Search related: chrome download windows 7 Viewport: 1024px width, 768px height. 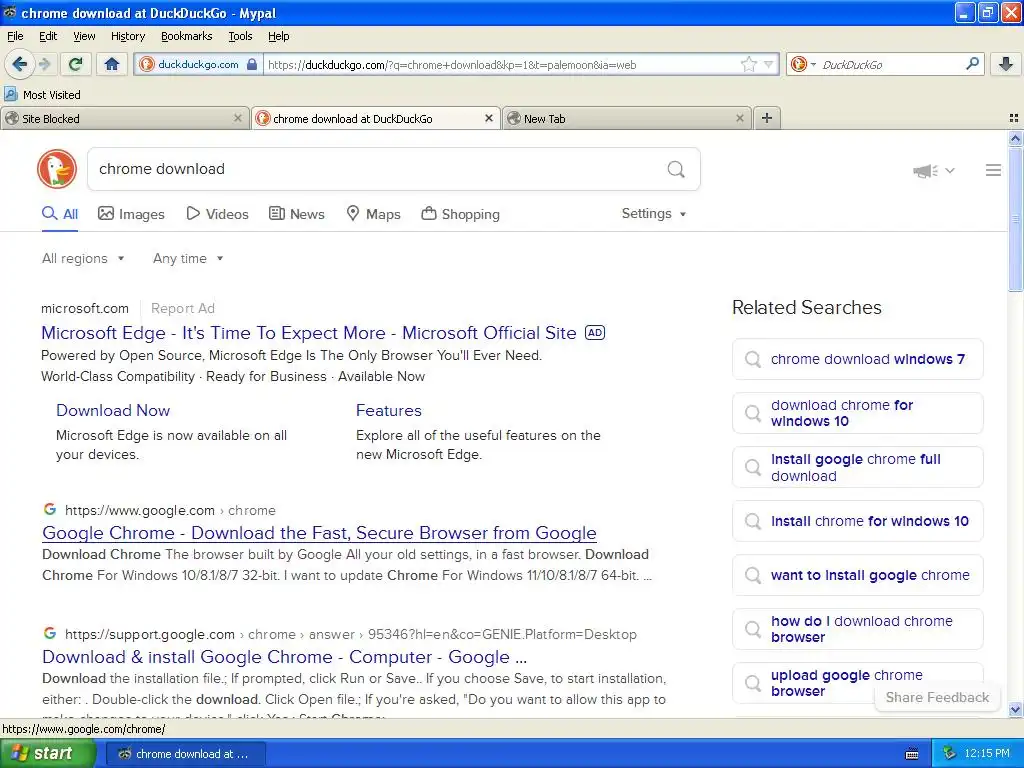(857, 359)
